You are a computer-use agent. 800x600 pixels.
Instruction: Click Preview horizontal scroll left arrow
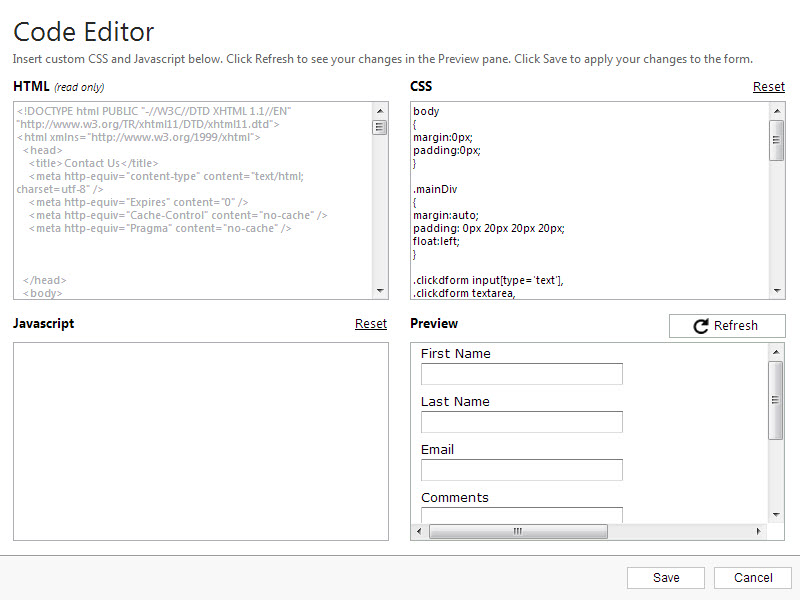point(419,531)
